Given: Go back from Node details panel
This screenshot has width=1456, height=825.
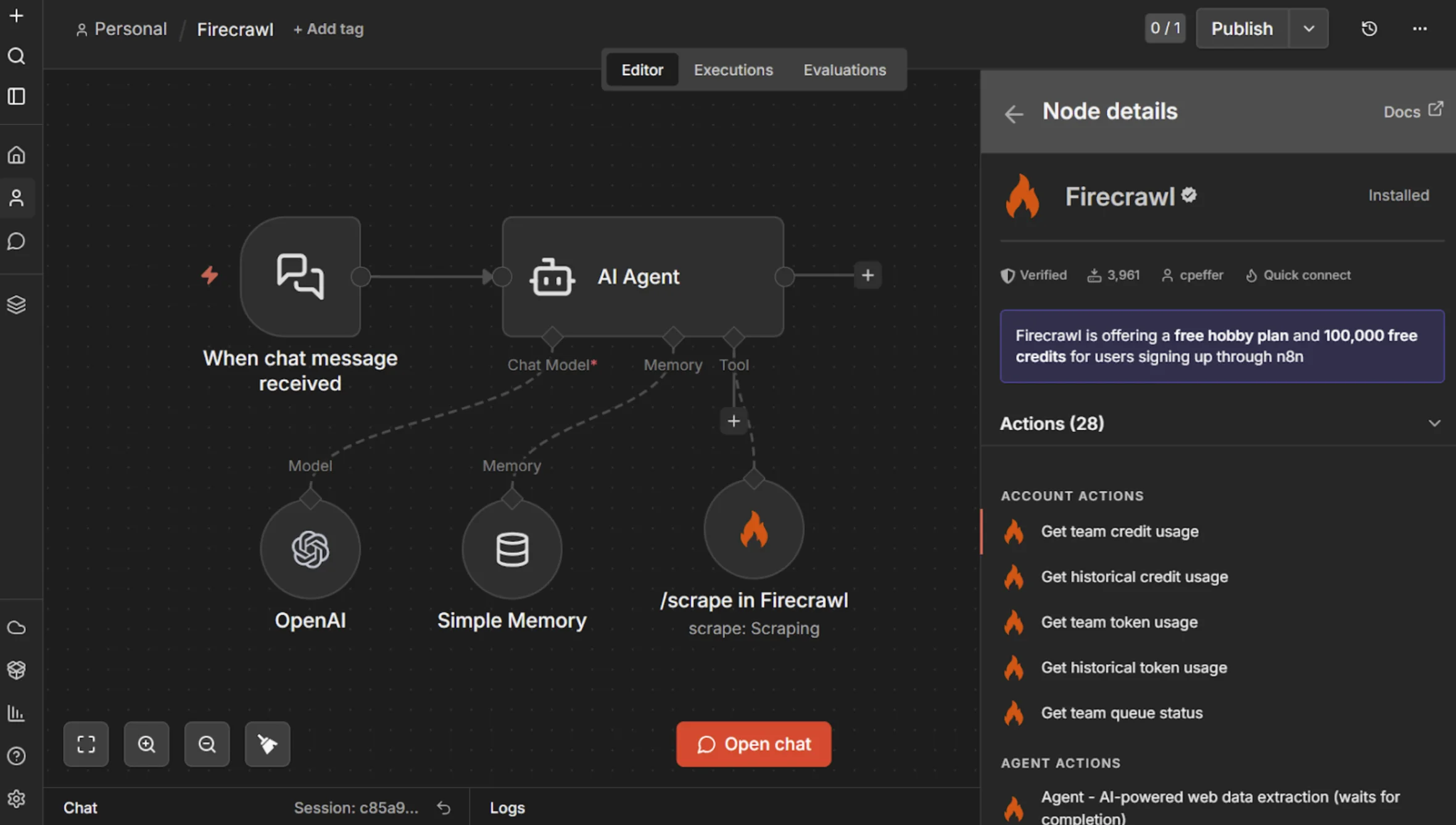Looking at the screenshot, I should 1014,114.
